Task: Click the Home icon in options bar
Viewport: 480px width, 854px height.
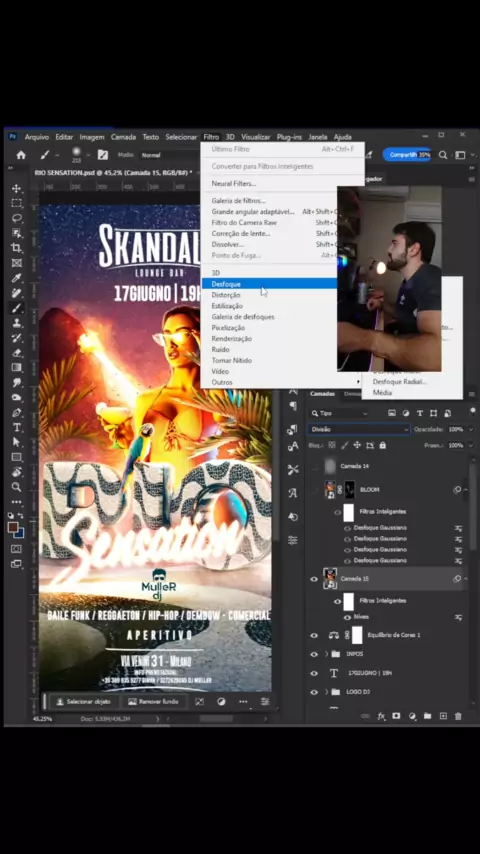Action: coord(21,155)
